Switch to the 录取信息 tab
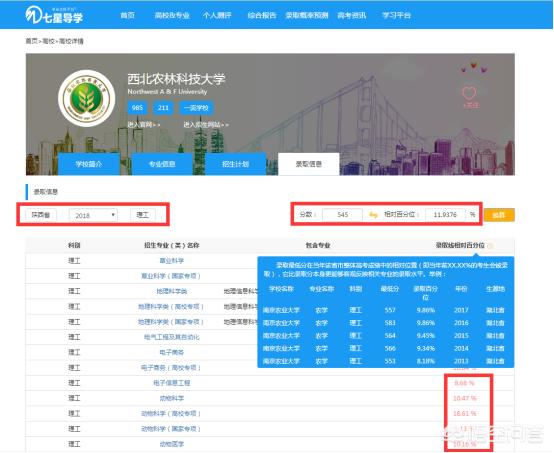The width and height of the screenshot is (554, 453). 309,164
